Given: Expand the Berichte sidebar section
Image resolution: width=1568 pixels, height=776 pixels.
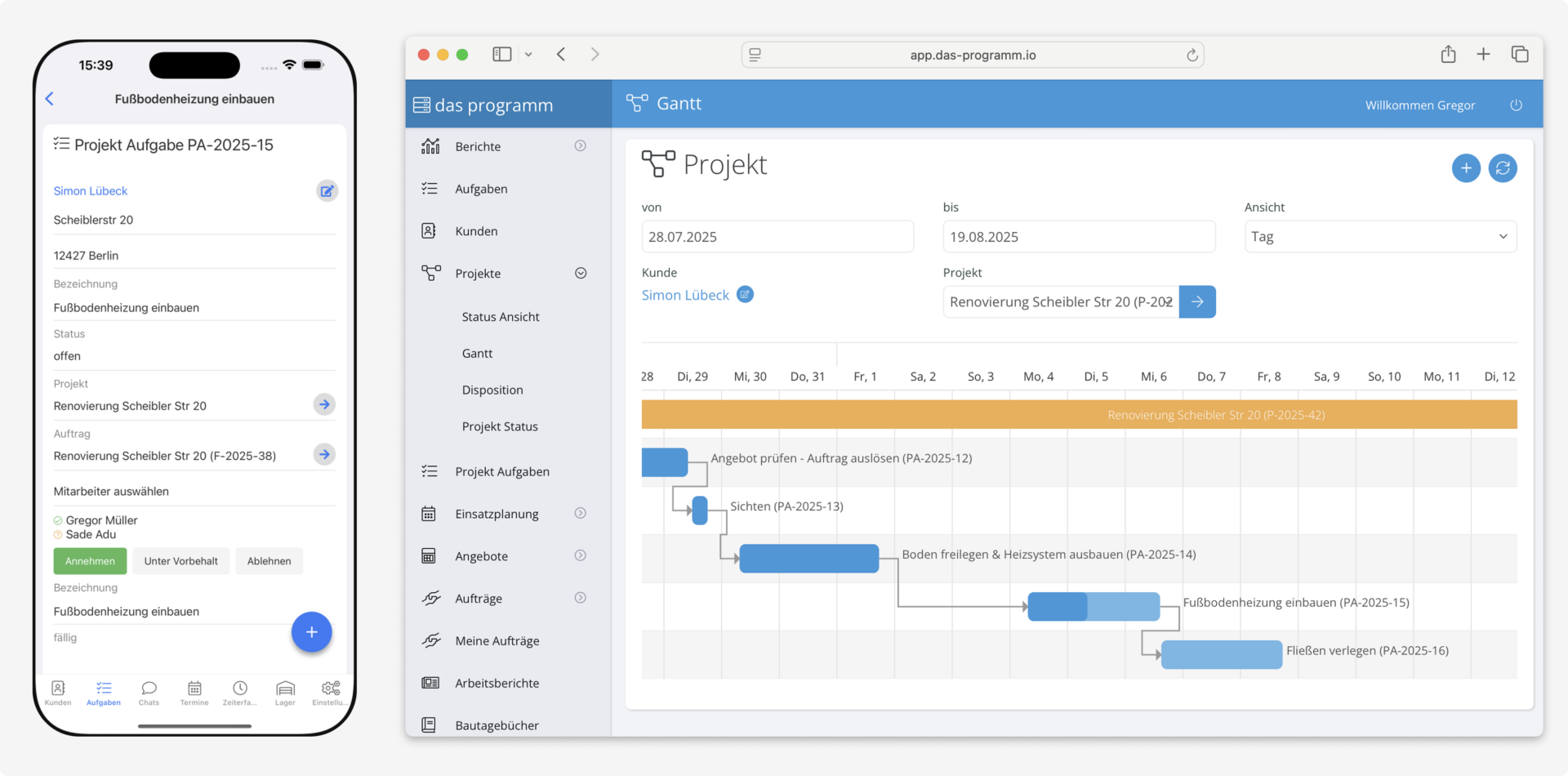Looking at the screenshot, I should (581, 146).
